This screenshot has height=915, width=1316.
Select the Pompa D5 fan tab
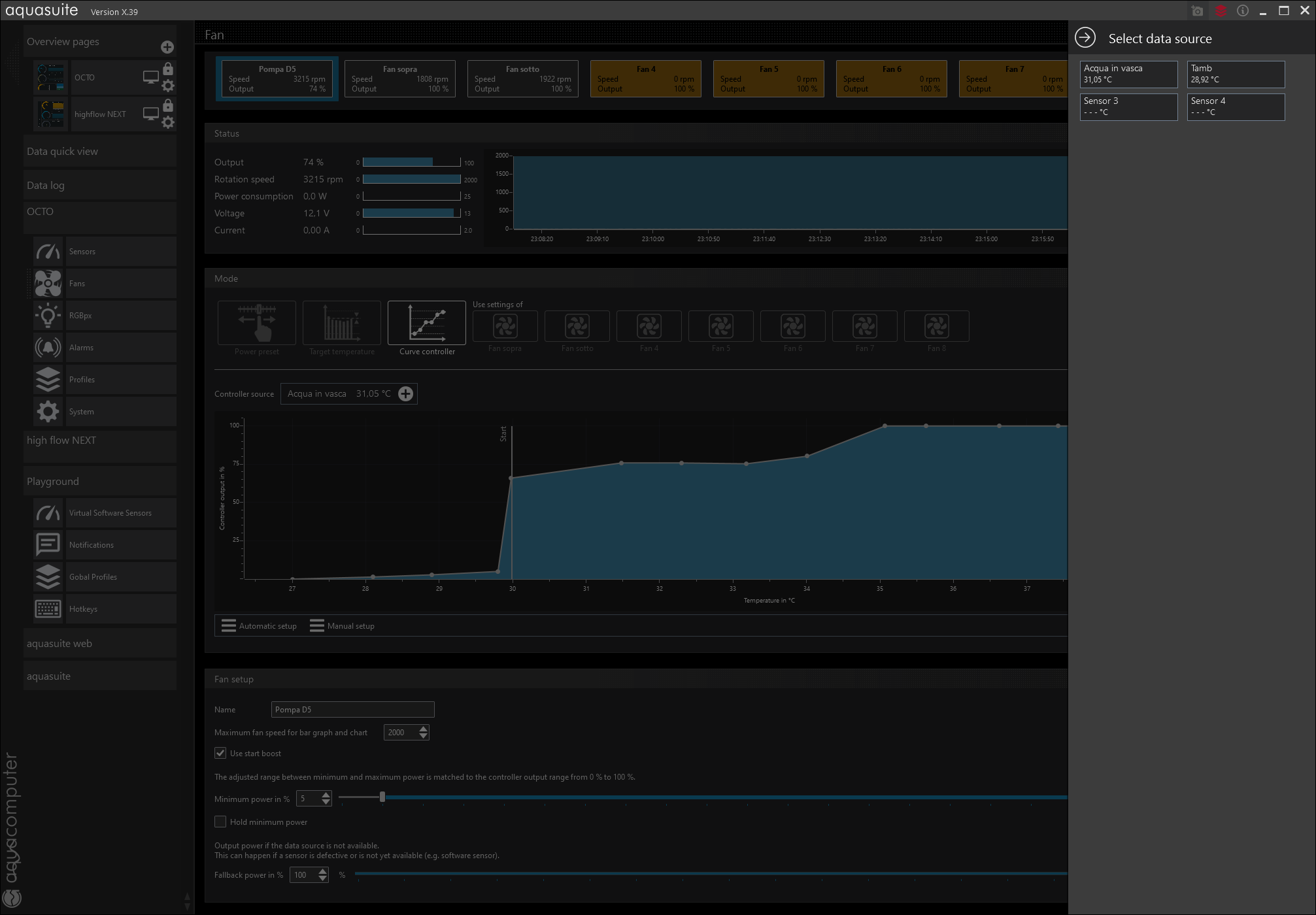277,78
